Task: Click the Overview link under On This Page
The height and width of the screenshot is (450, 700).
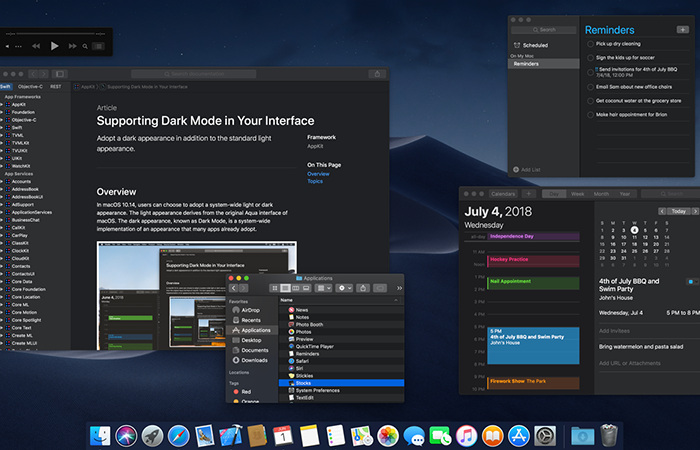Action: [318, 174]
